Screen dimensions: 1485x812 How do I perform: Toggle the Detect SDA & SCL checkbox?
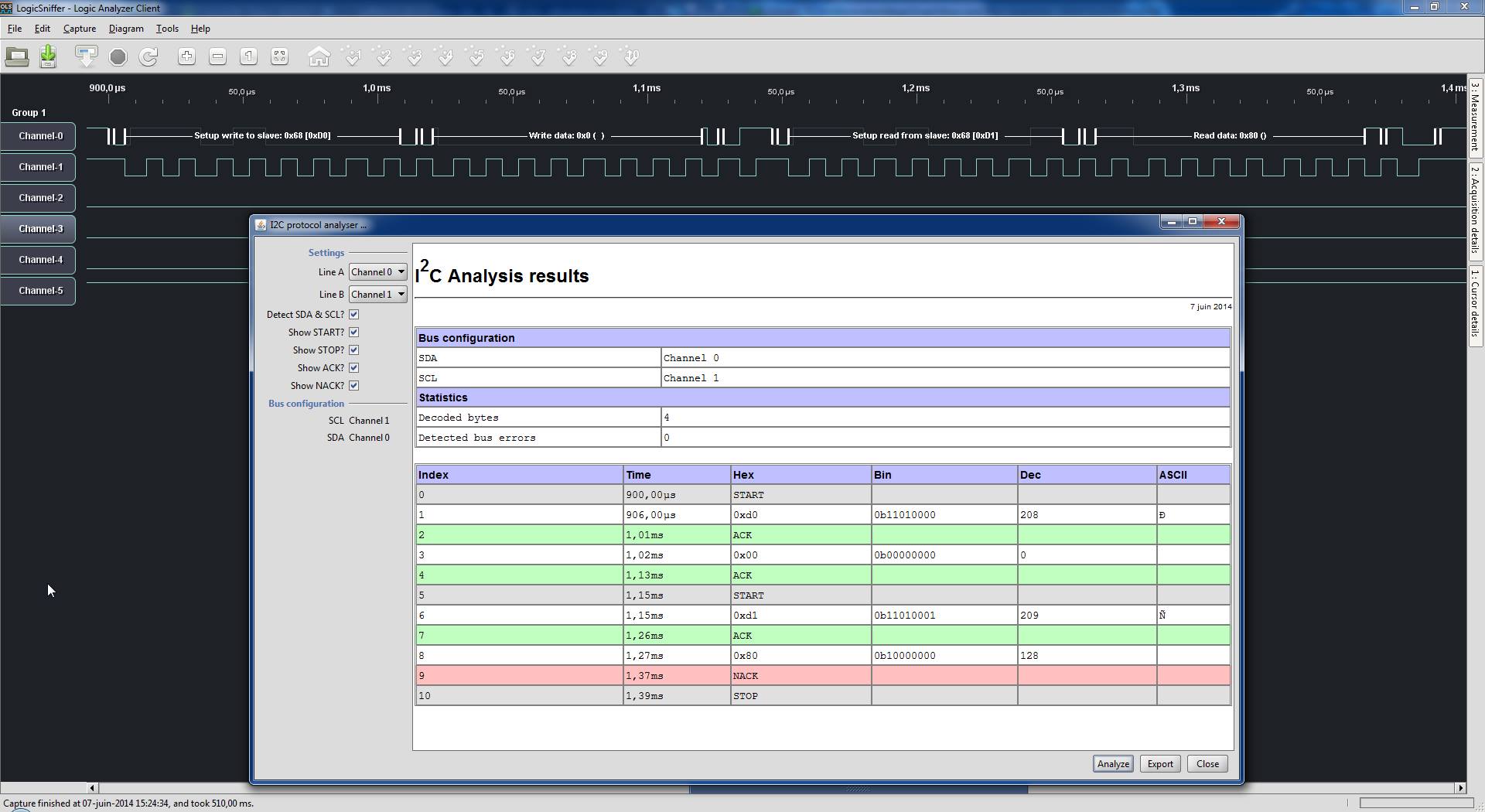click(x=353, y=315)
